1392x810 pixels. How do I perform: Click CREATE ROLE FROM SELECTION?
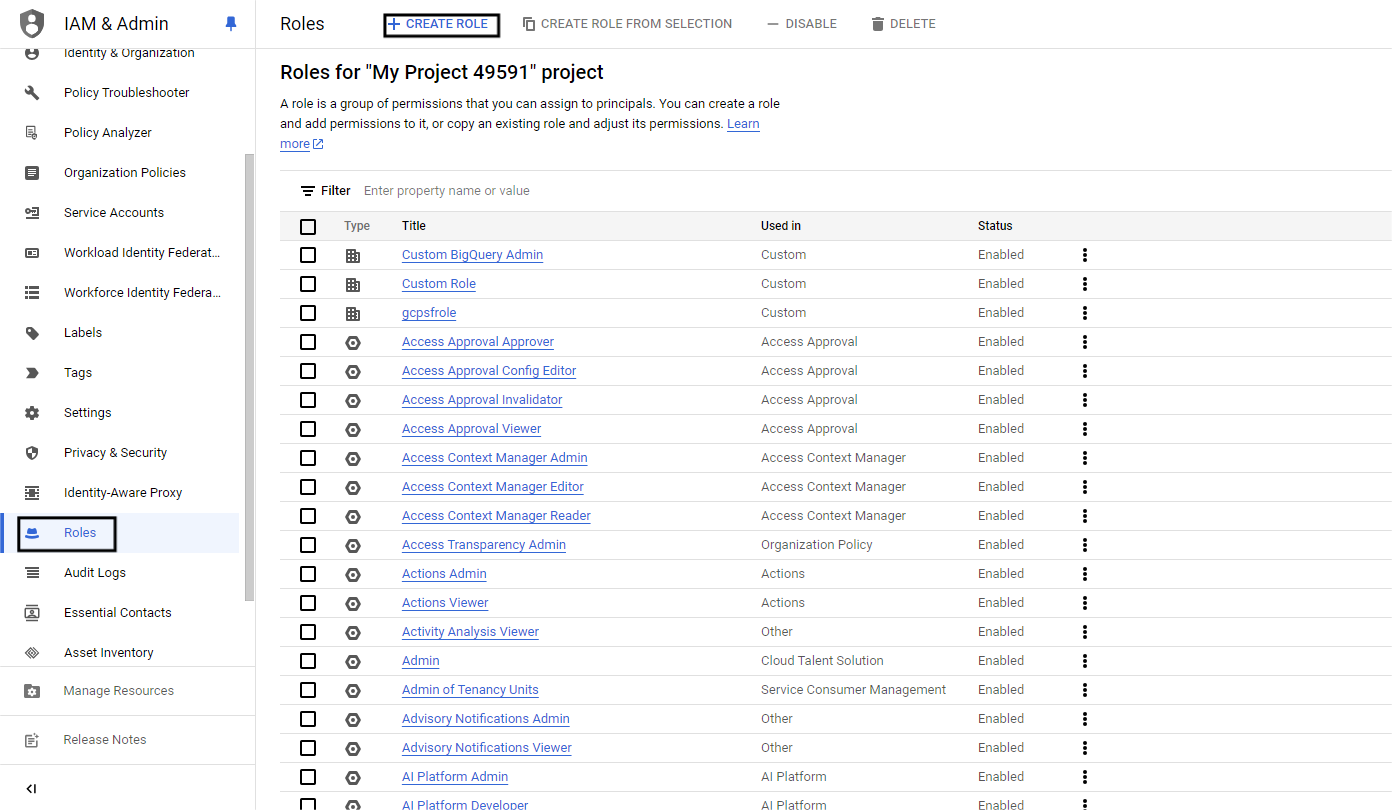pyautogui.click(x=628, y=24)
